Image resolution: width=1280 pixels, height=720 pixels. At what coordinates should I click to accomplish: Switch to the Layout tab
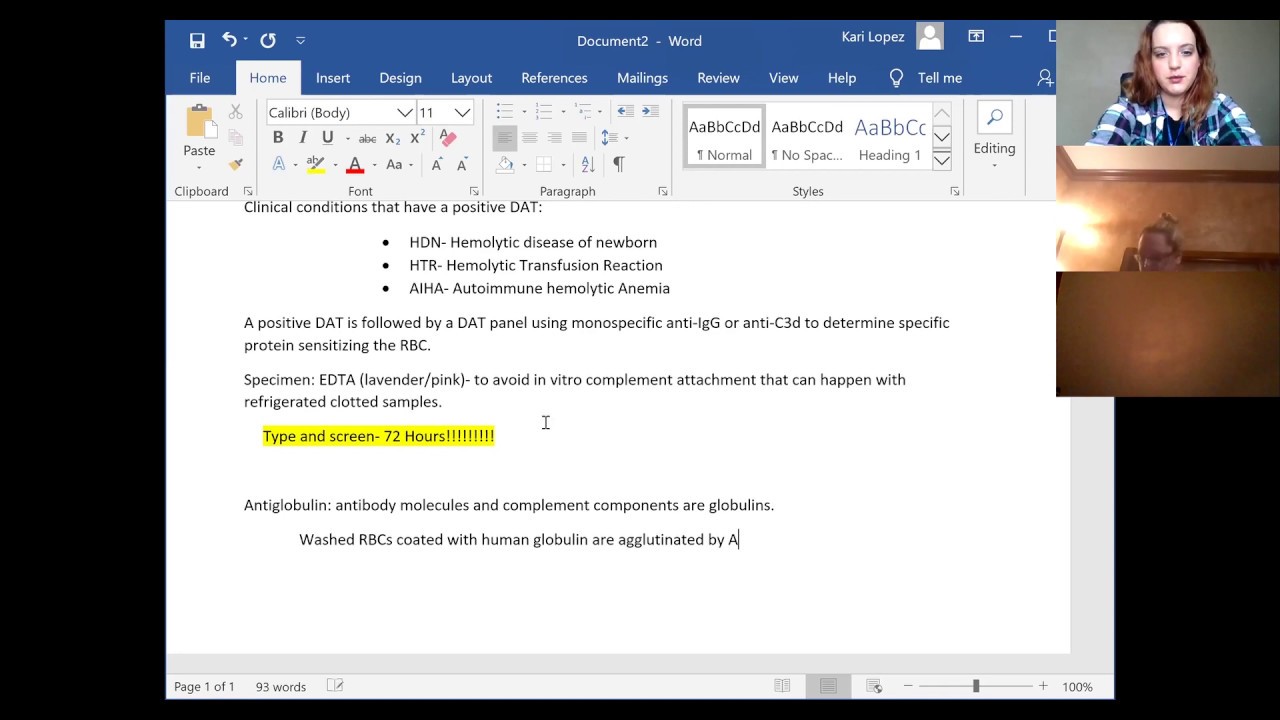point(471,78)
